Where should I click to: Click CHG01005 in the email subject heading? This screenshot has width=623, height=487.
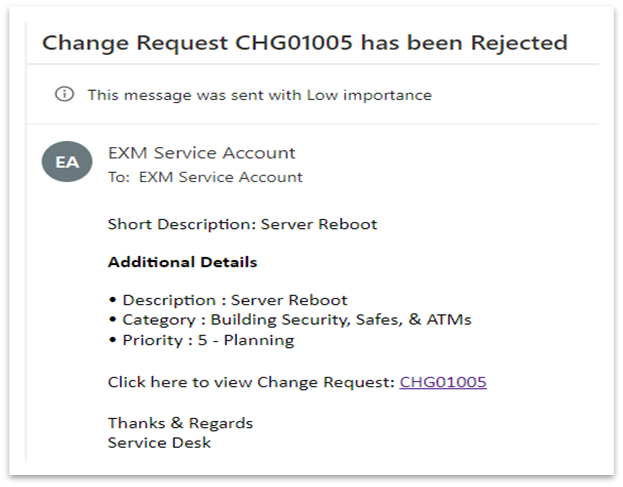pyautogui.click(x=294, y=43)
